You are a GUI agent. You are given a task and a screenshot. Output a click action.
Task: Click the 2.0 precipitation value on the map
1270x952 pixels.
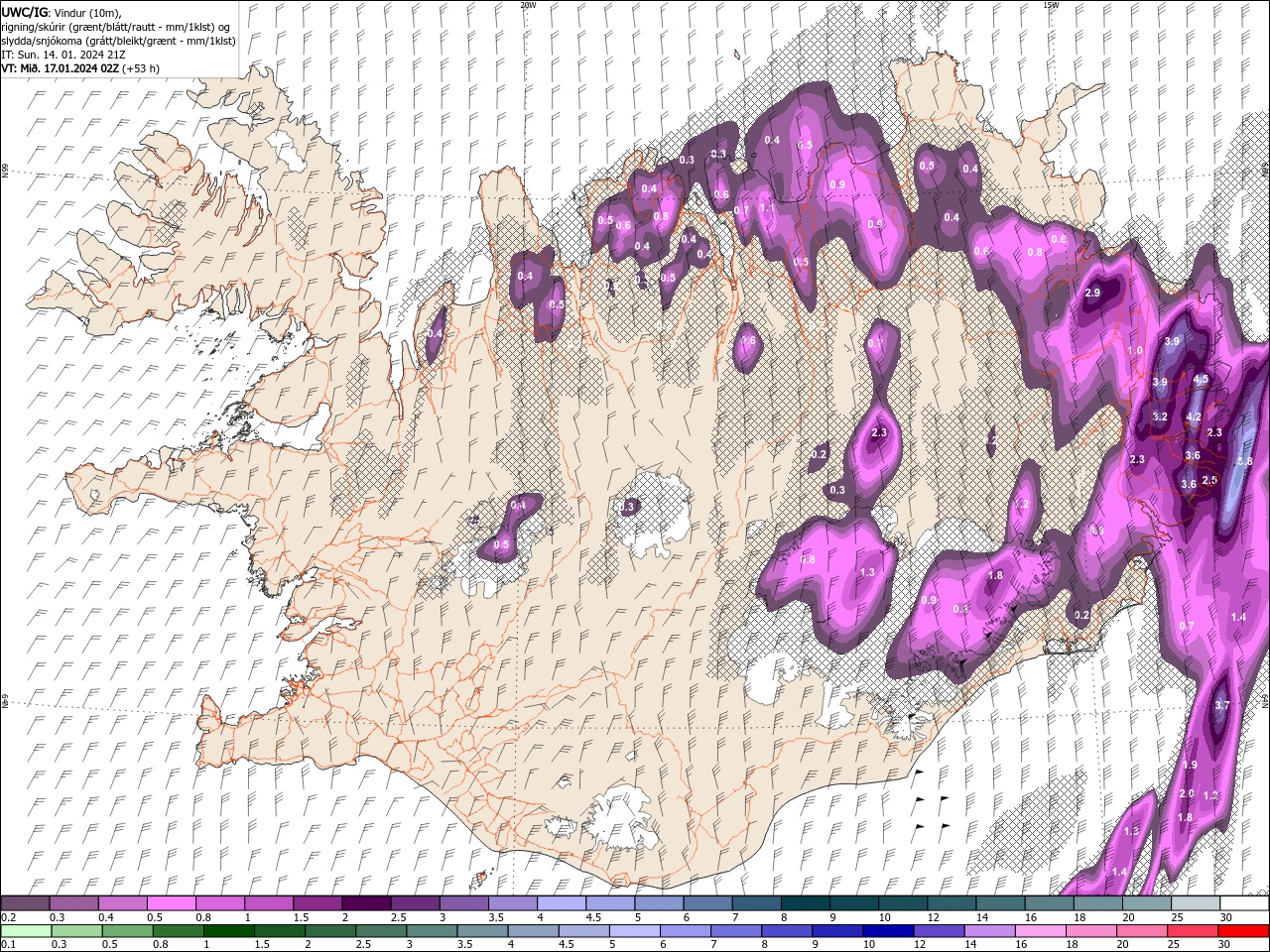point(1186,793)
